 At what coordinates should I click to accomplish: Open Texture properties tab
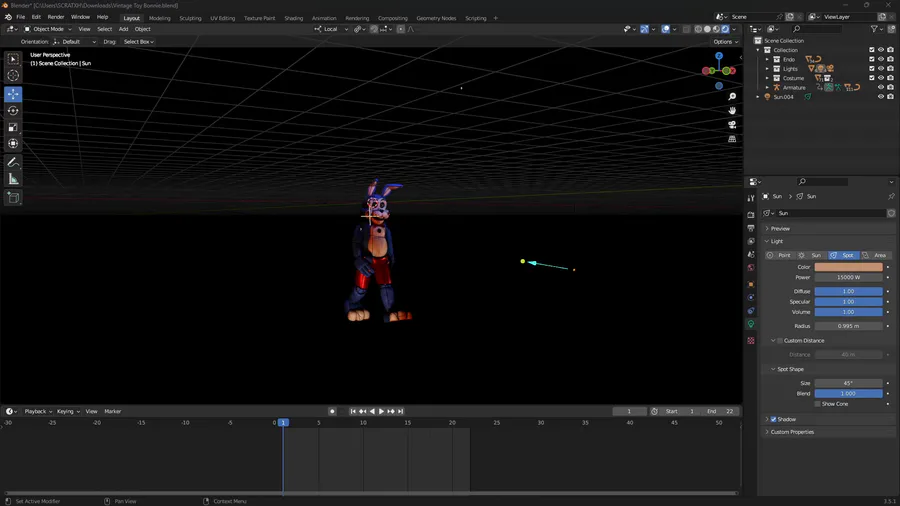coord(751,341)
